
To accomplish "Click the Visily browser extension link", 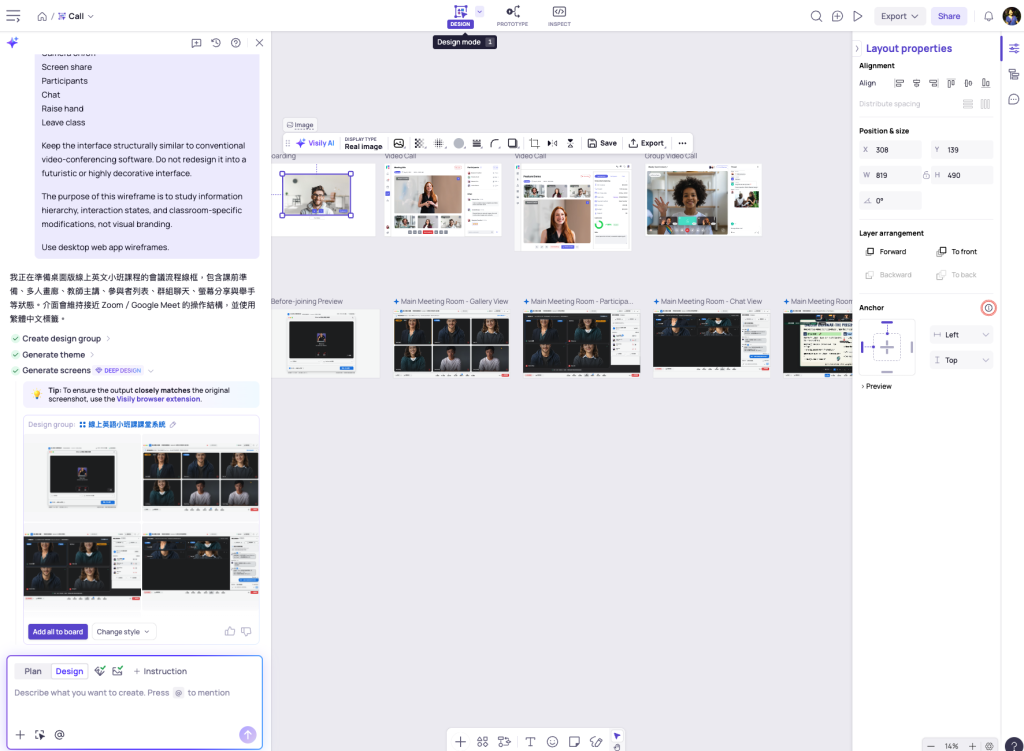I will 159,399.
